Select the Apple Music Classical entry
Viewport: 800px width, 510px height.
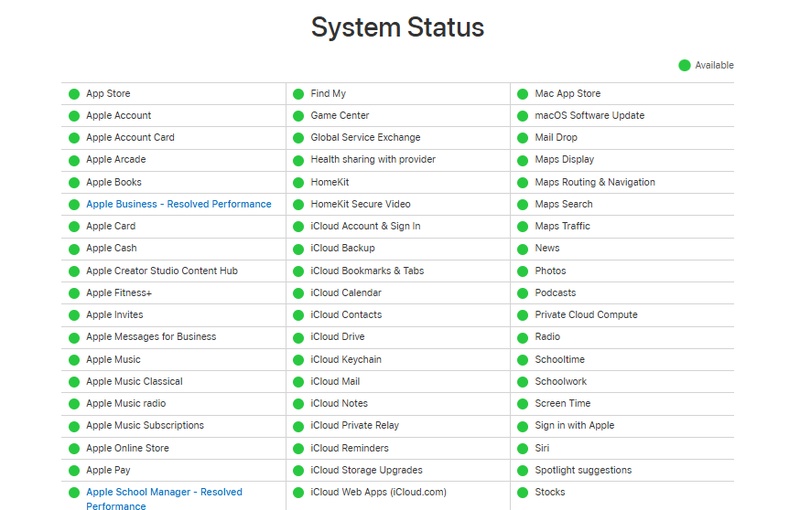(x=134, y=381)
